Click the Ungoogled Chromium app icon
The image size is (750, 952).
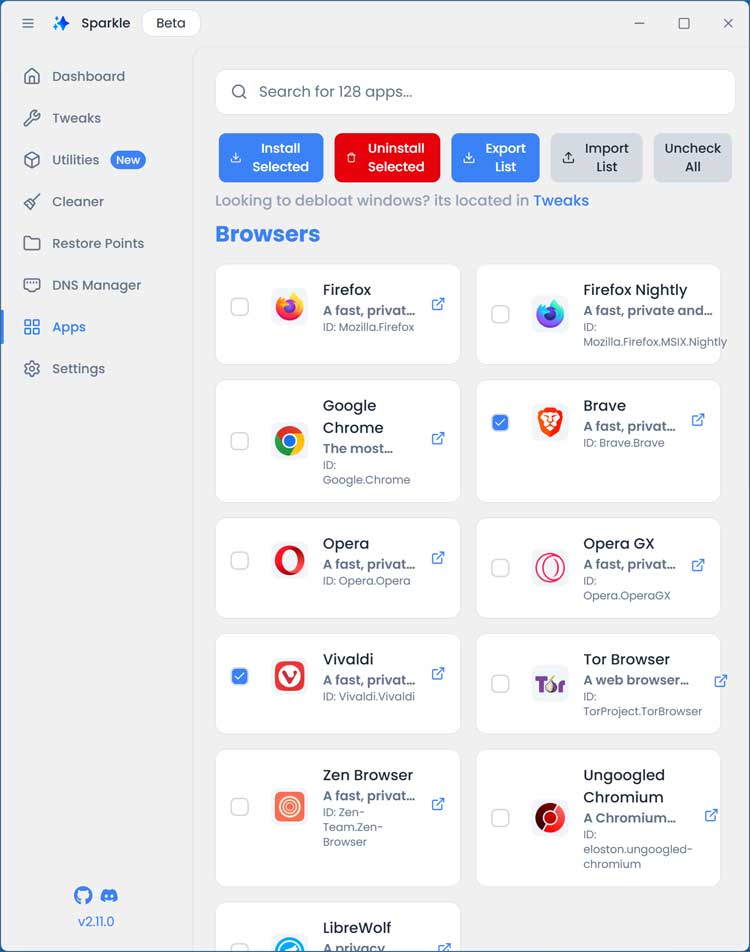pos(550,817)
